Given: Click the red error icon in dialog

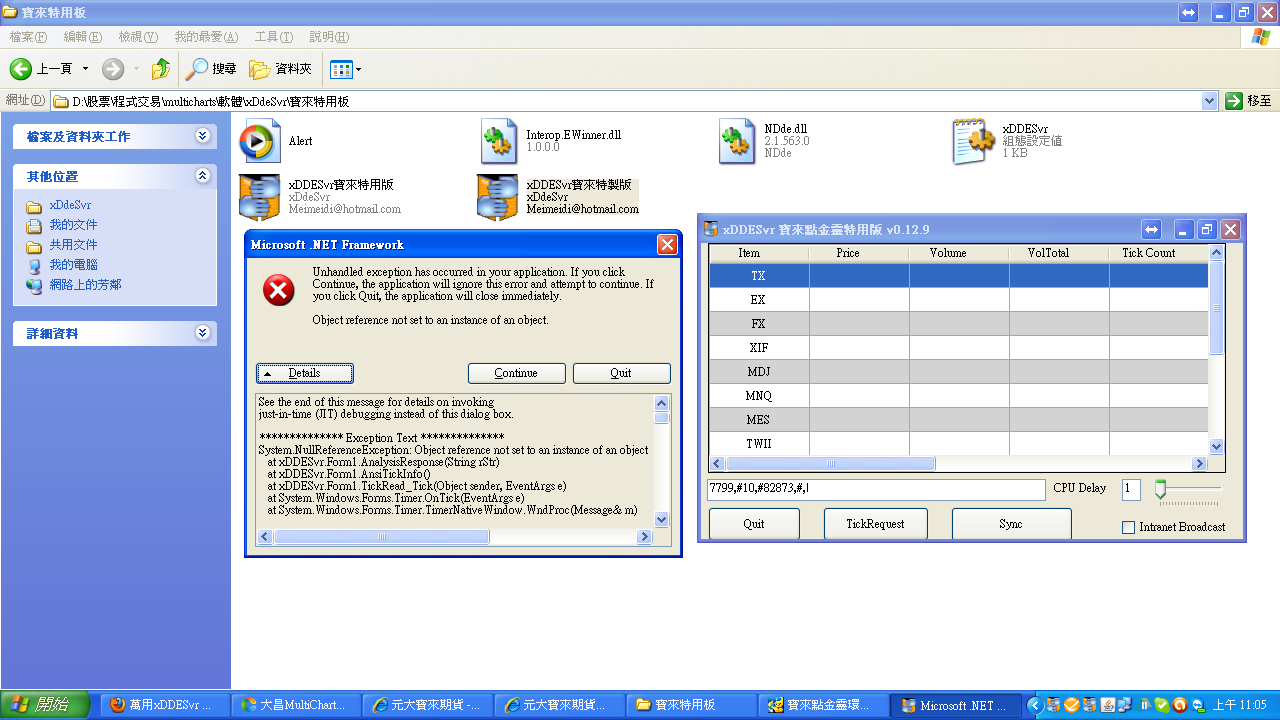Looking at the screenshot, I should pos(279,290).
